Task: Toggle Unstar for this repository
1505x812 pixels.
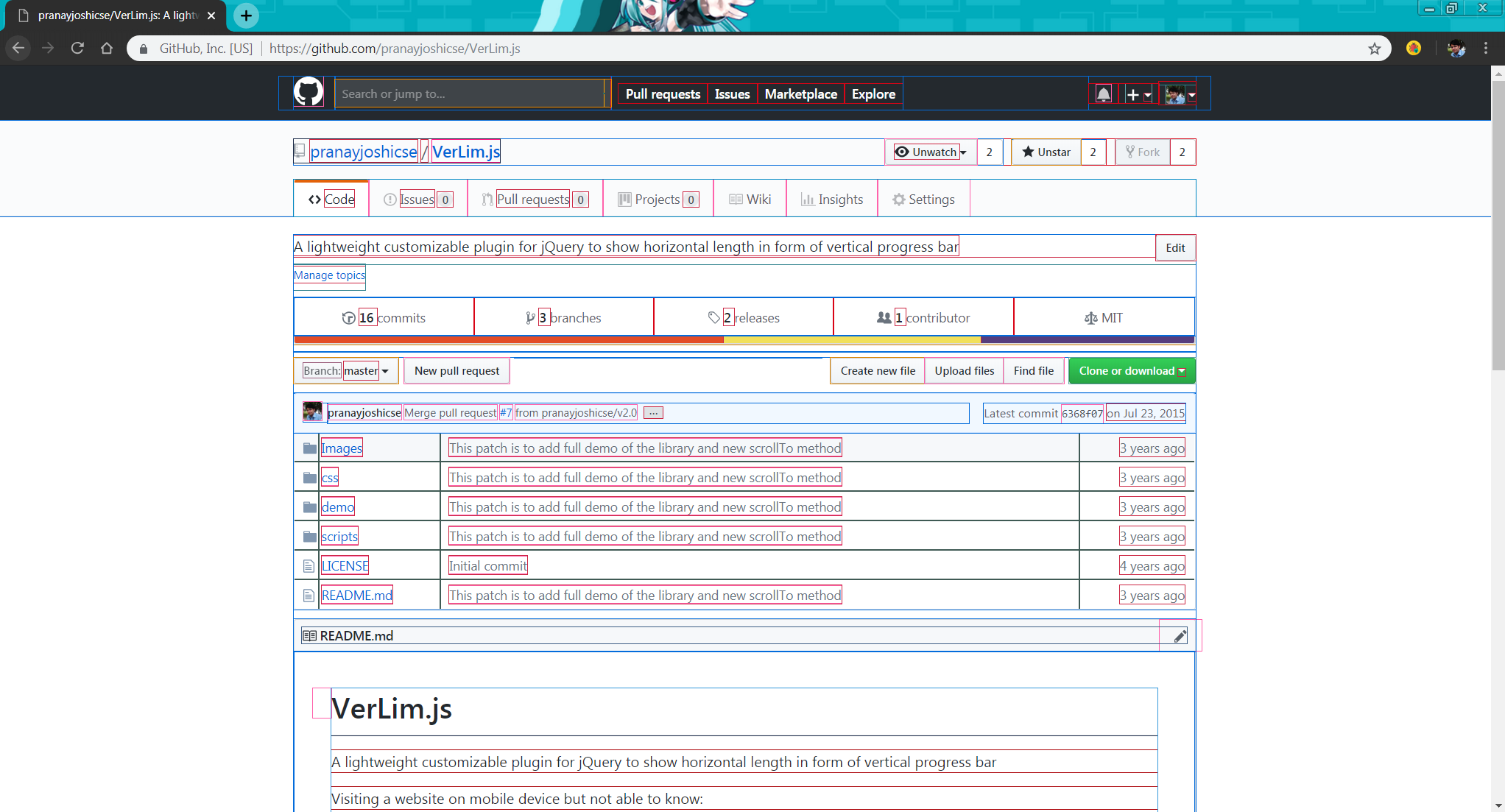Action: (1046, 152)
